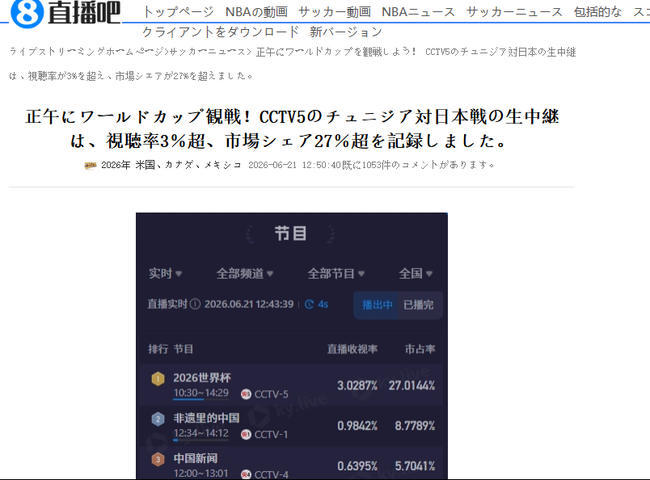Click the 直播收视率 column header

click(352, 349)
